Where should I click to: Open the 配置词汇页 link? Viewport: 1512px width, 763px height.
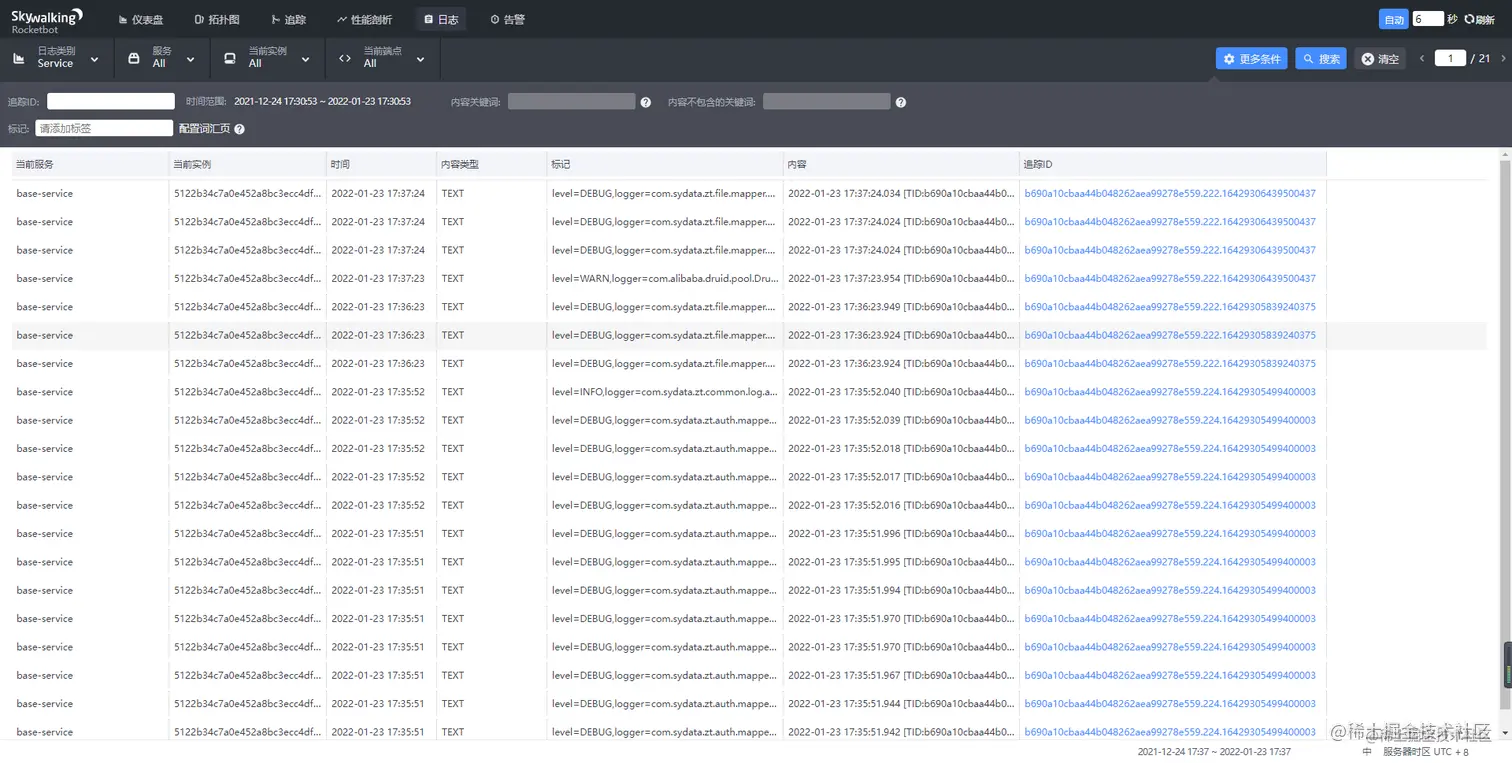point(204,129)
